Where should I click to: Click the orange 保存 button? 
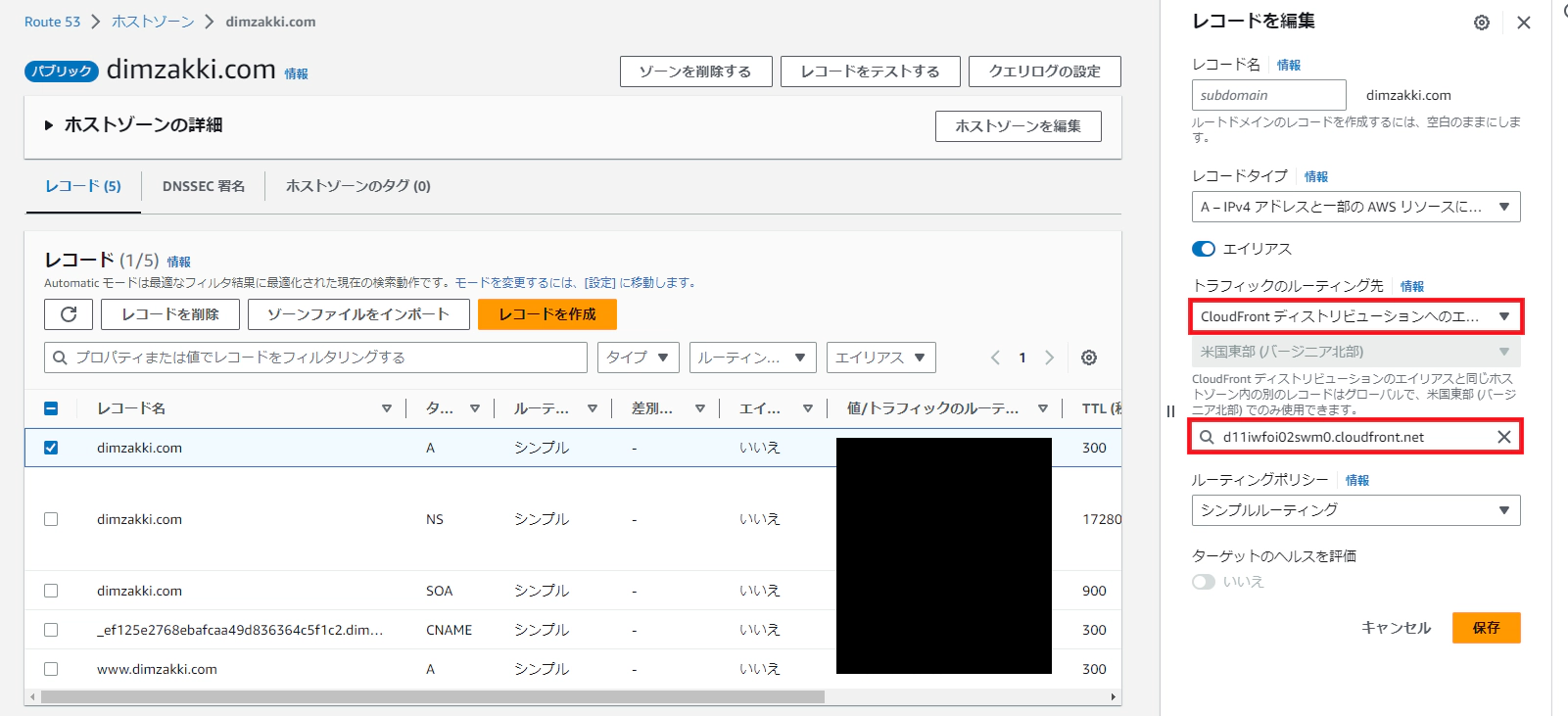click(1486, 628)
